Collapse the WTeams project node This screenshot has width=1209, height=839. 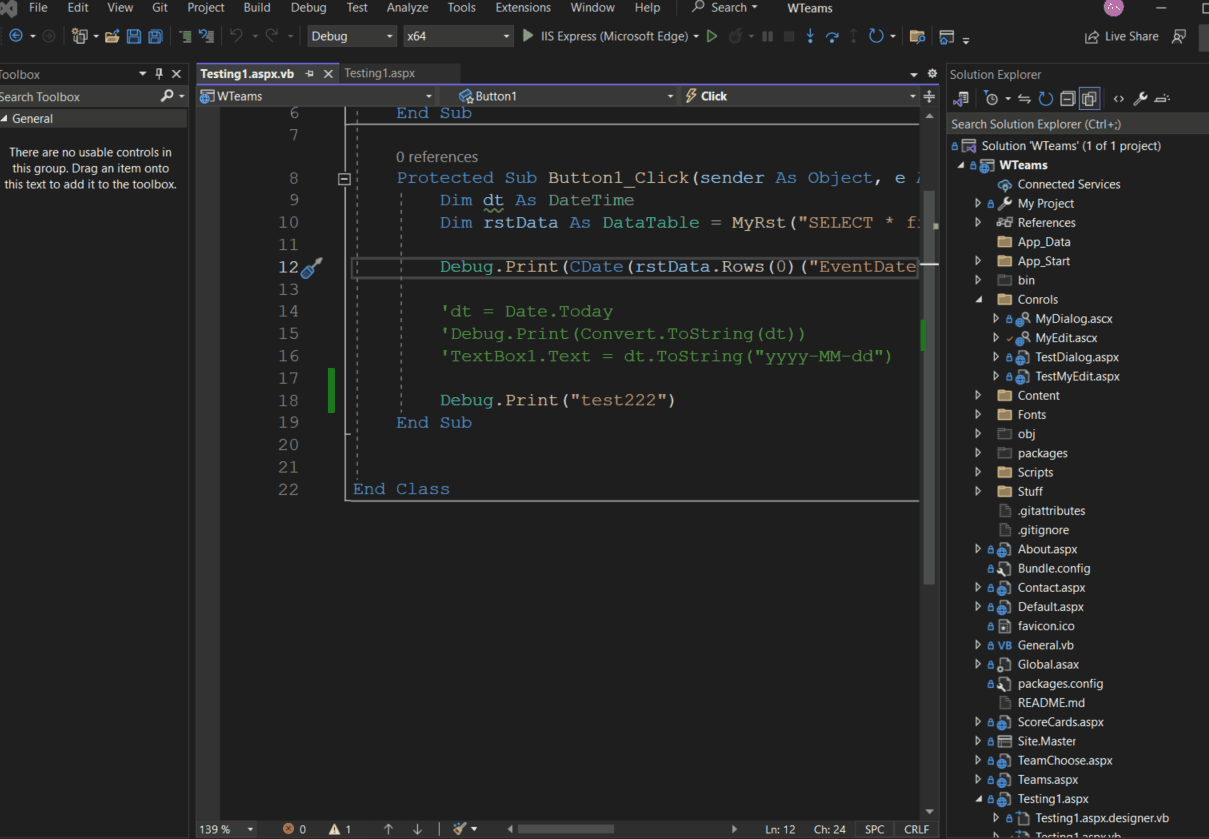962,165
